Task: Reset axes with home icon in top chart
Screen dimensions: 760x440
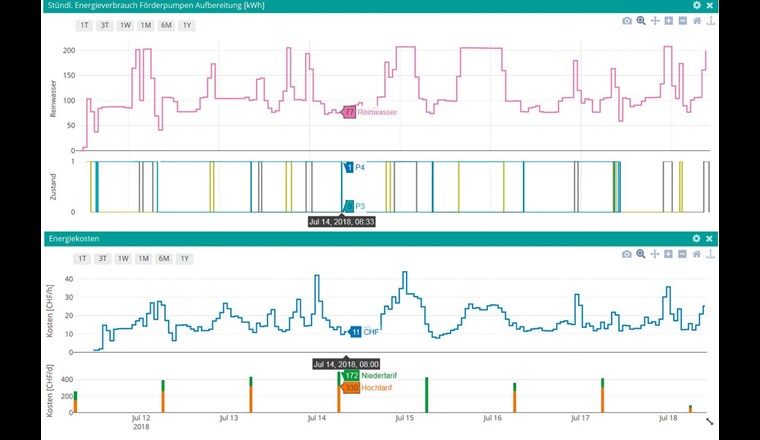Action: (697, 21)
